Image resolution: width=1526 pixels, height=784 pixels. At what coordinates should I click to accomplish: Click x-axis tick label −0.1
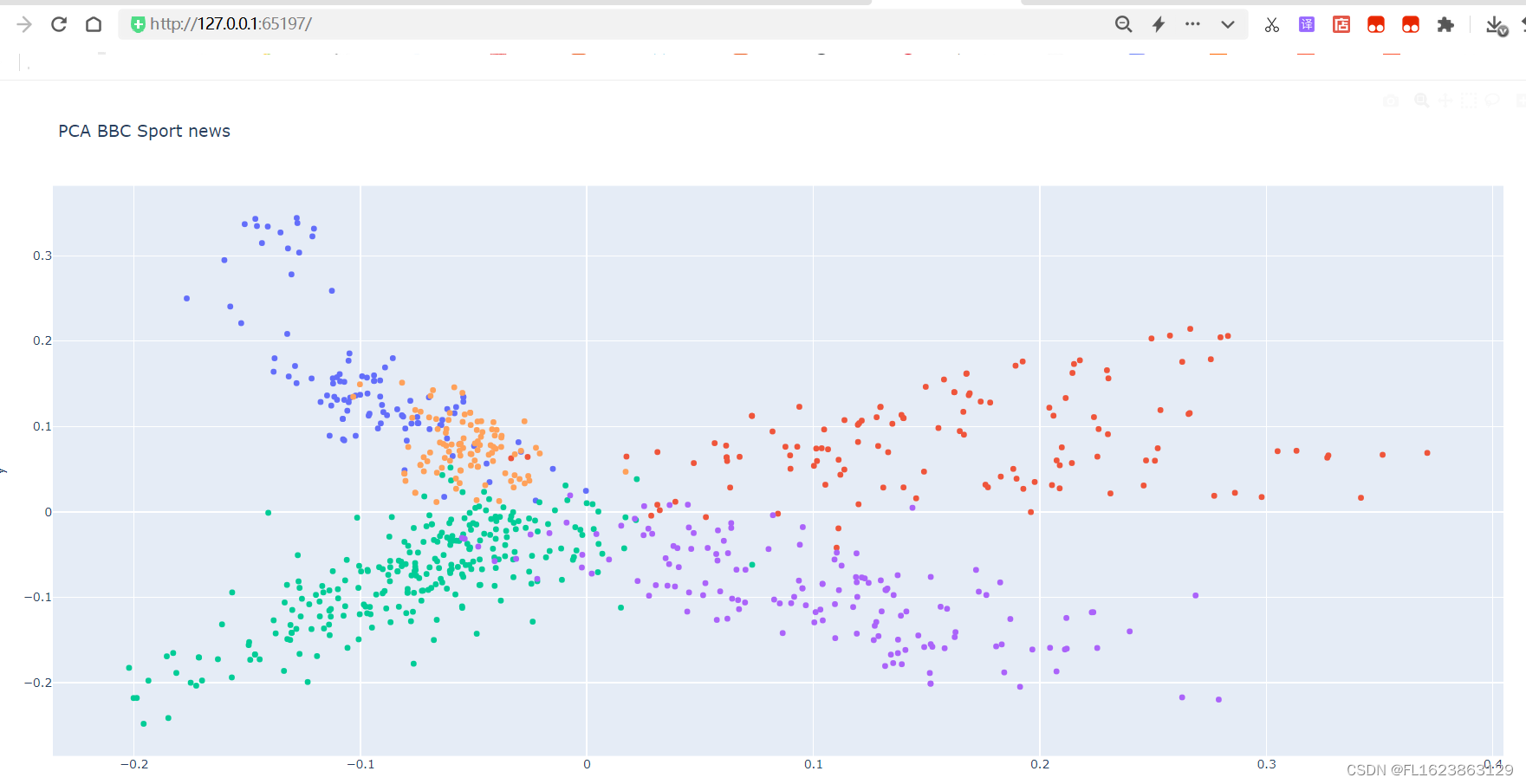360,764
